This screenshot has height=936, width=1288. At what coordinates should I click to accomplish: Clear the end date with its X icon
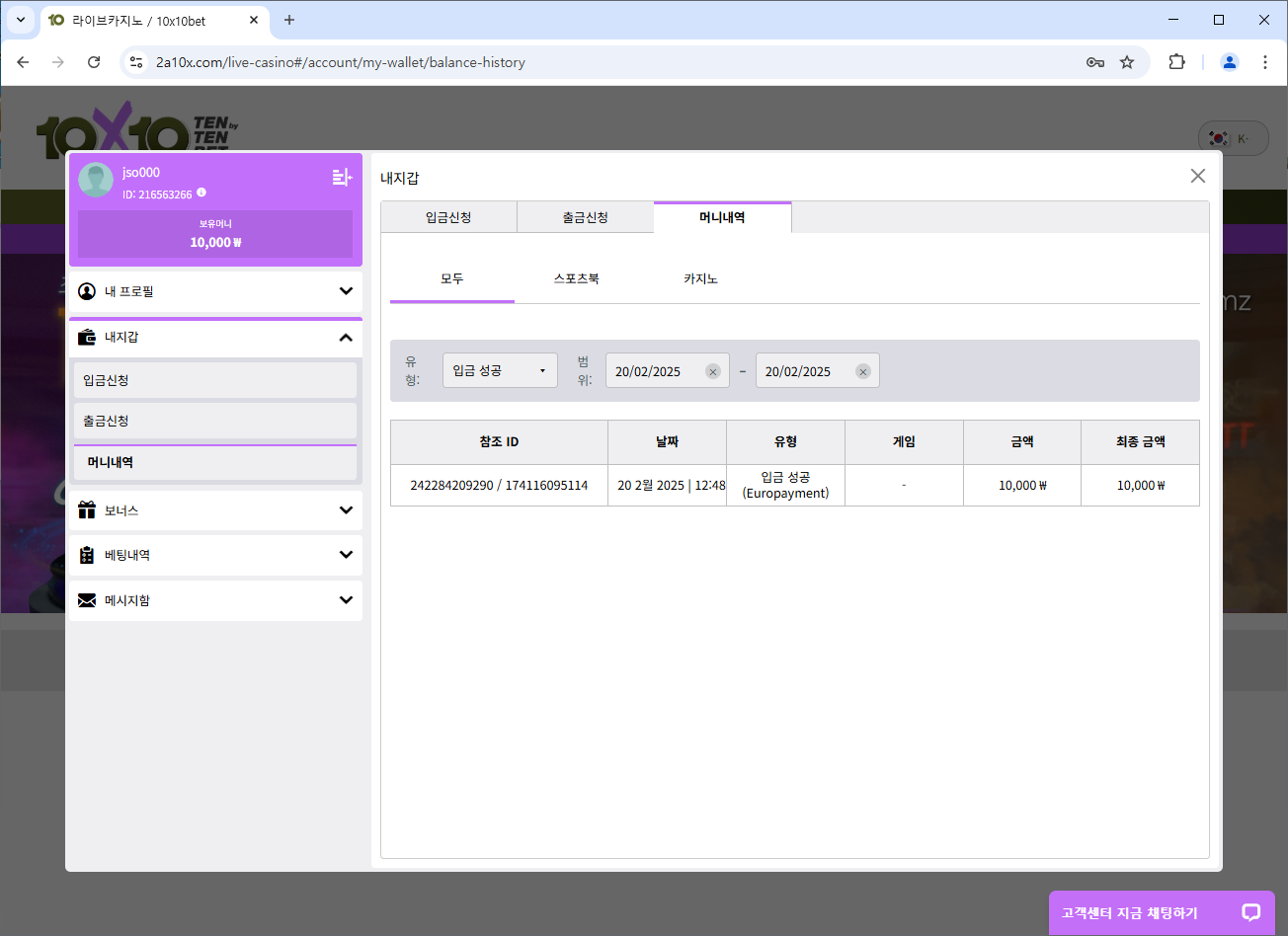862,372
